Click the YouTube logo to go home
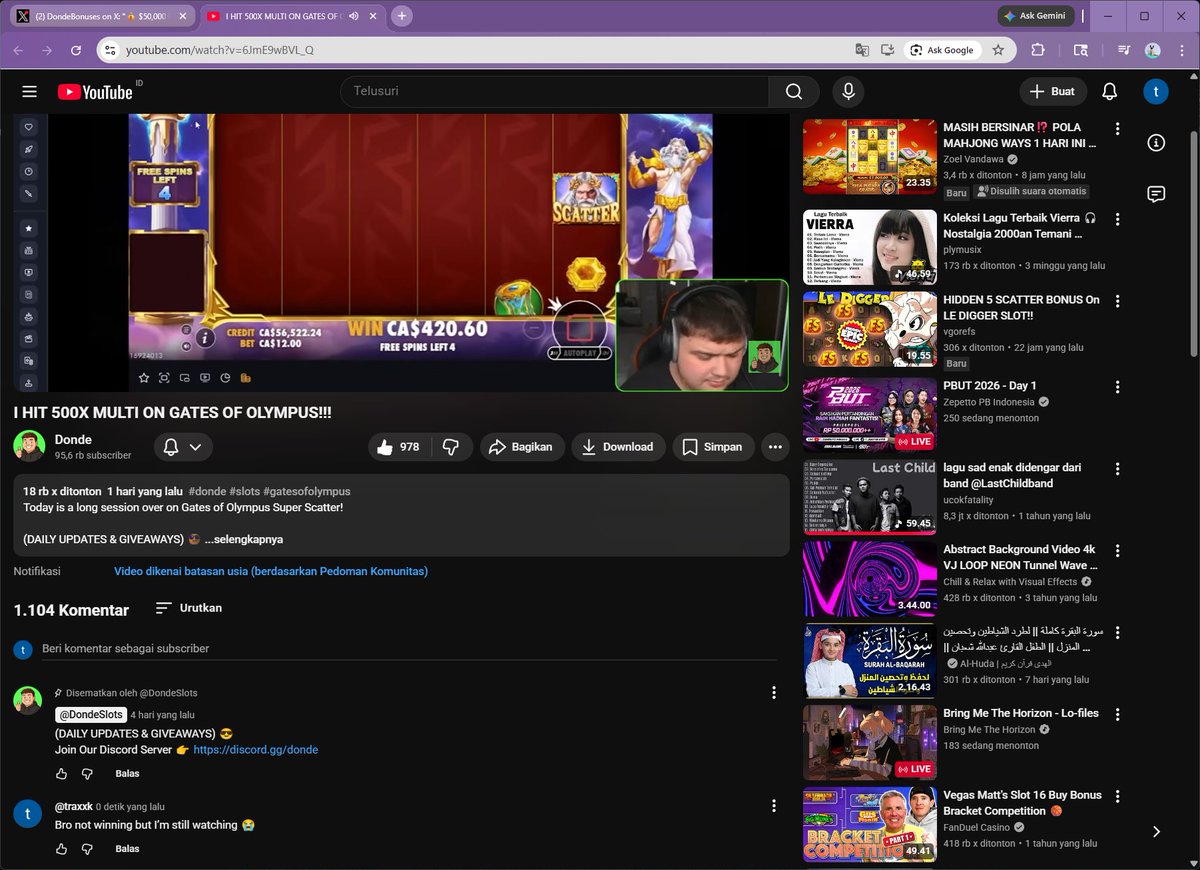Image resolution: width=1200 pixels, height=870 pixels. tap(95, 91)
